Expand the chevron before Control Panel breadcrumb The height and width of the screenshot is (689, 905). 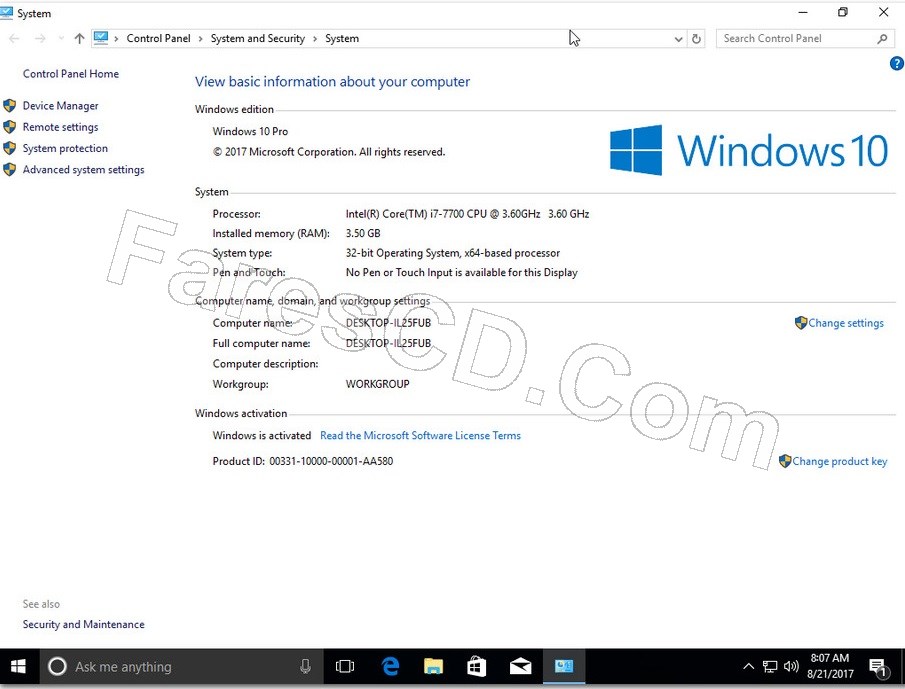tap(116, 39)
